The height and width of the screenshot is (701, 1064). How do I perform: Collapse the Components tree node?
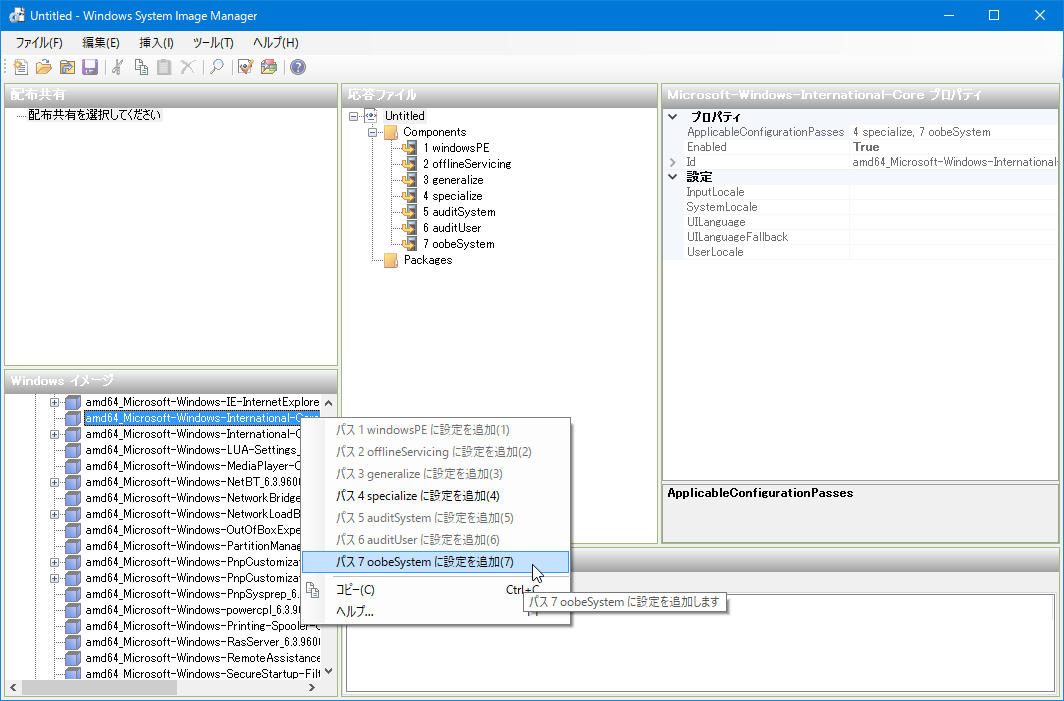[x=372, y=132]
